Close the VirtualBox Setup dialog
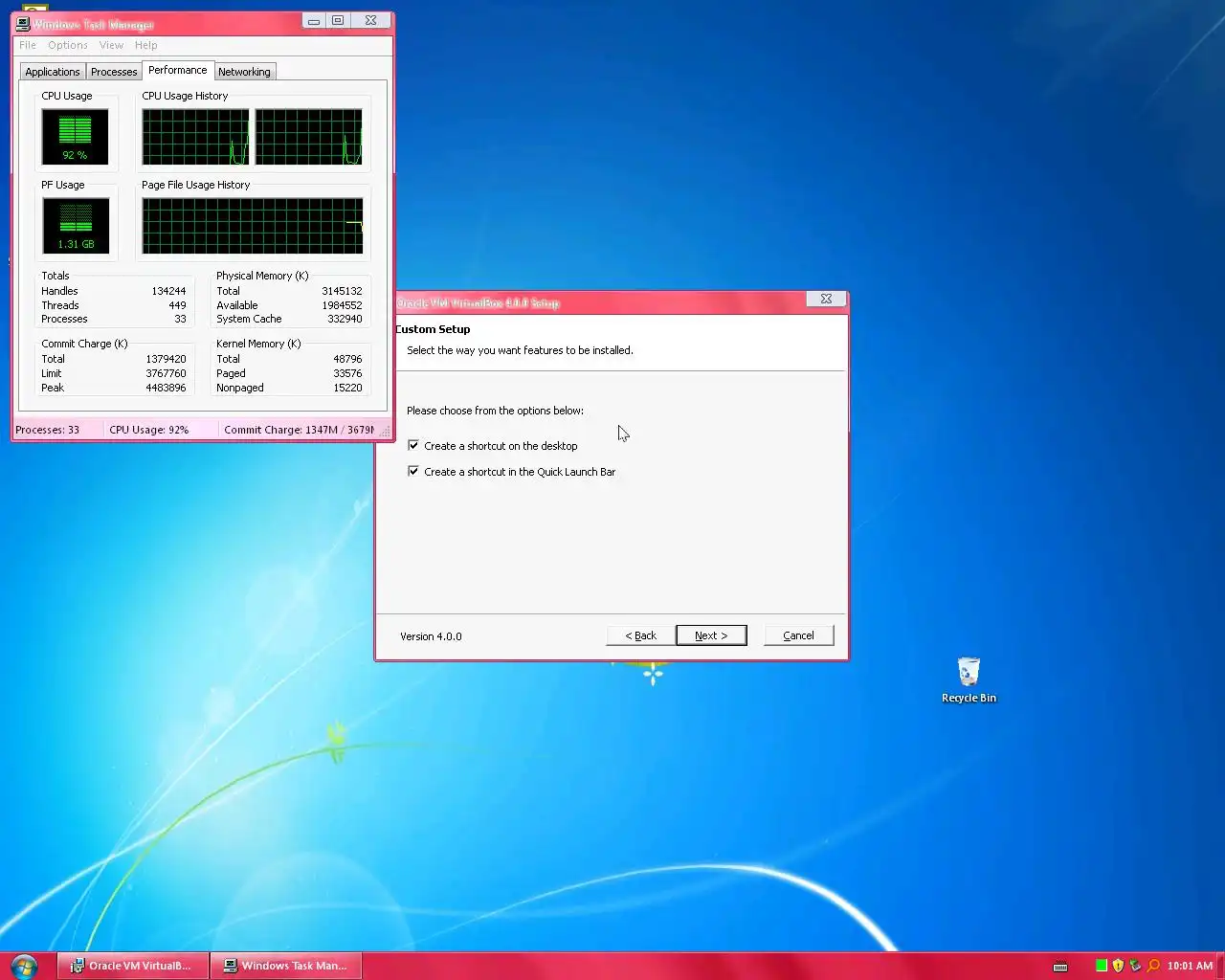 pyautogui.click(x=826, y=299)
